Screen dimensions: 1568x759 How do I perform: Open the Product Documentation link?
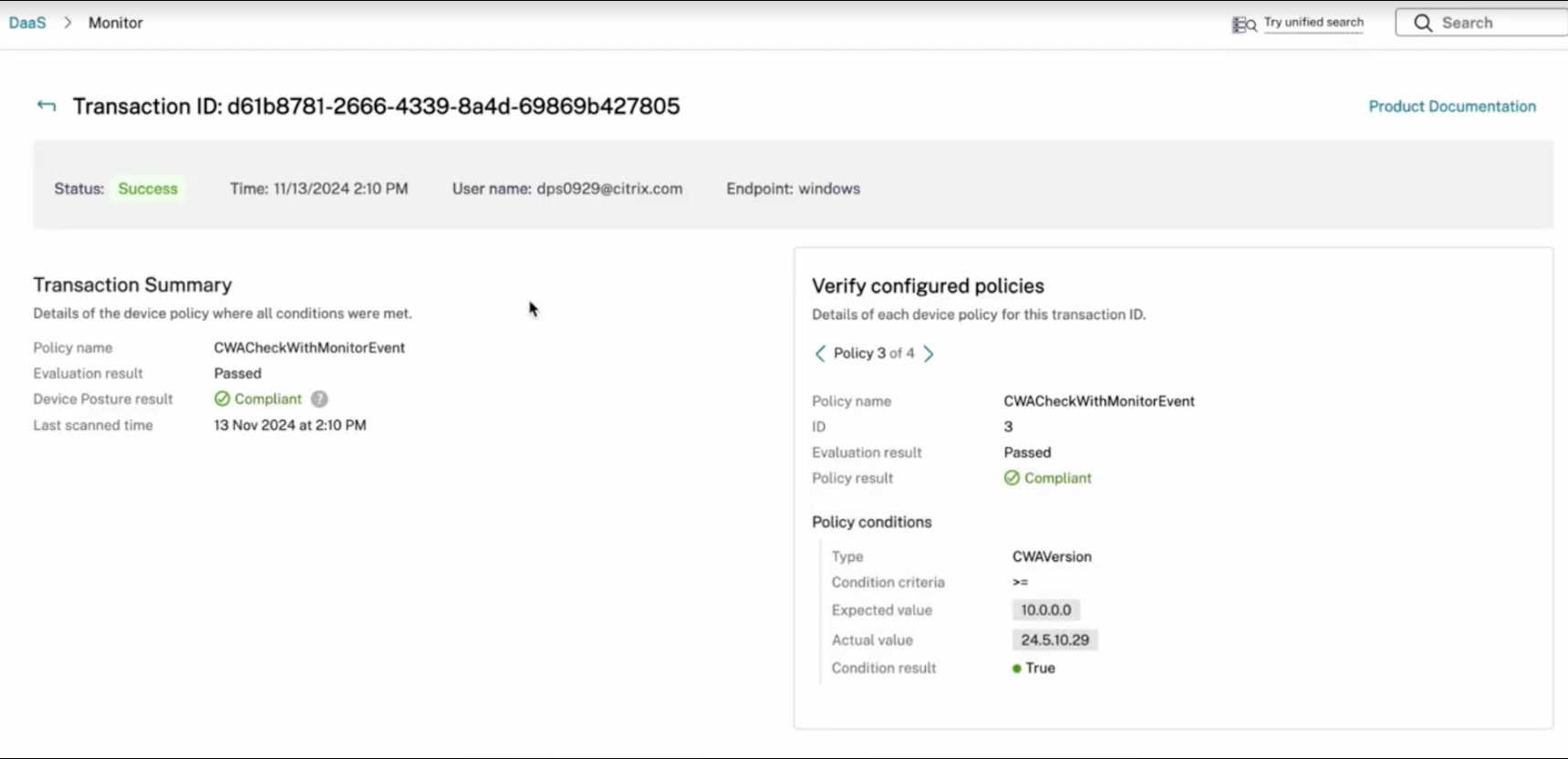(x=1452, y=107)
